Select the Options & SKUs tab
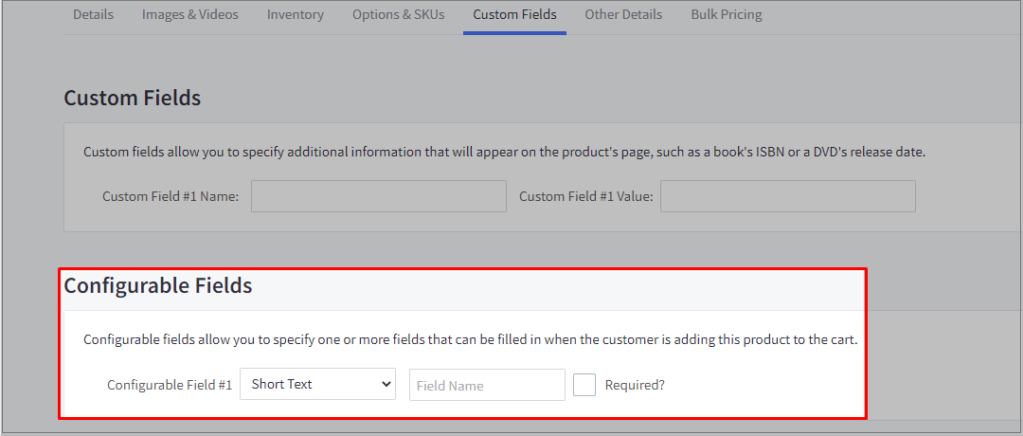The image size is (1023, 436). tap(398, 15)
